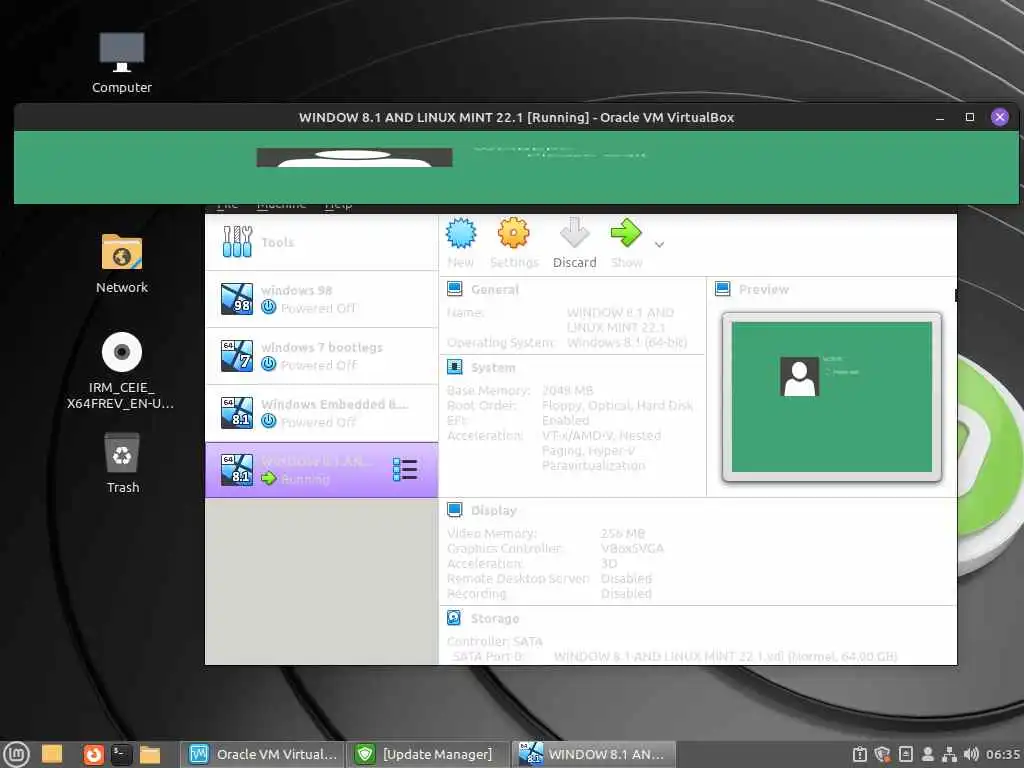1024x768 pixels.
Task: Click Controller: SATA text in Storage
Action: click(x=495, y=641)
